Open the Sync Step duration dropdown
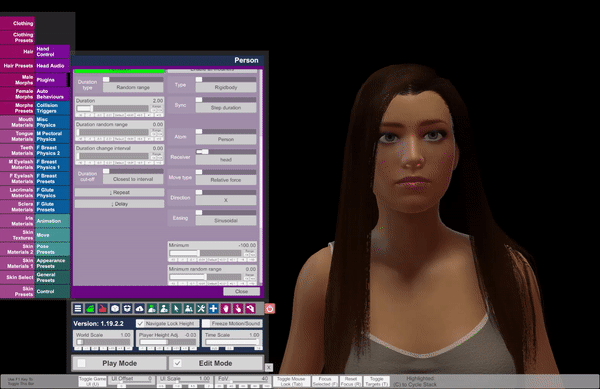 pos(226,107)
